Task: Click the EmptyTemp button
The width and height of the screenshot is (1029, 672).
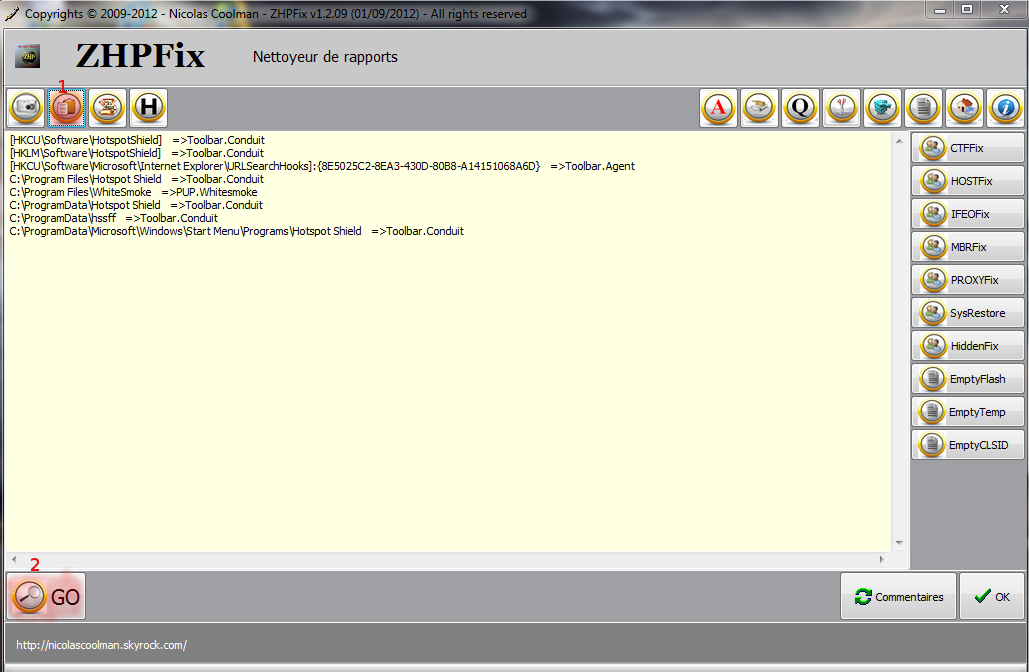Action: click(967, 412)
